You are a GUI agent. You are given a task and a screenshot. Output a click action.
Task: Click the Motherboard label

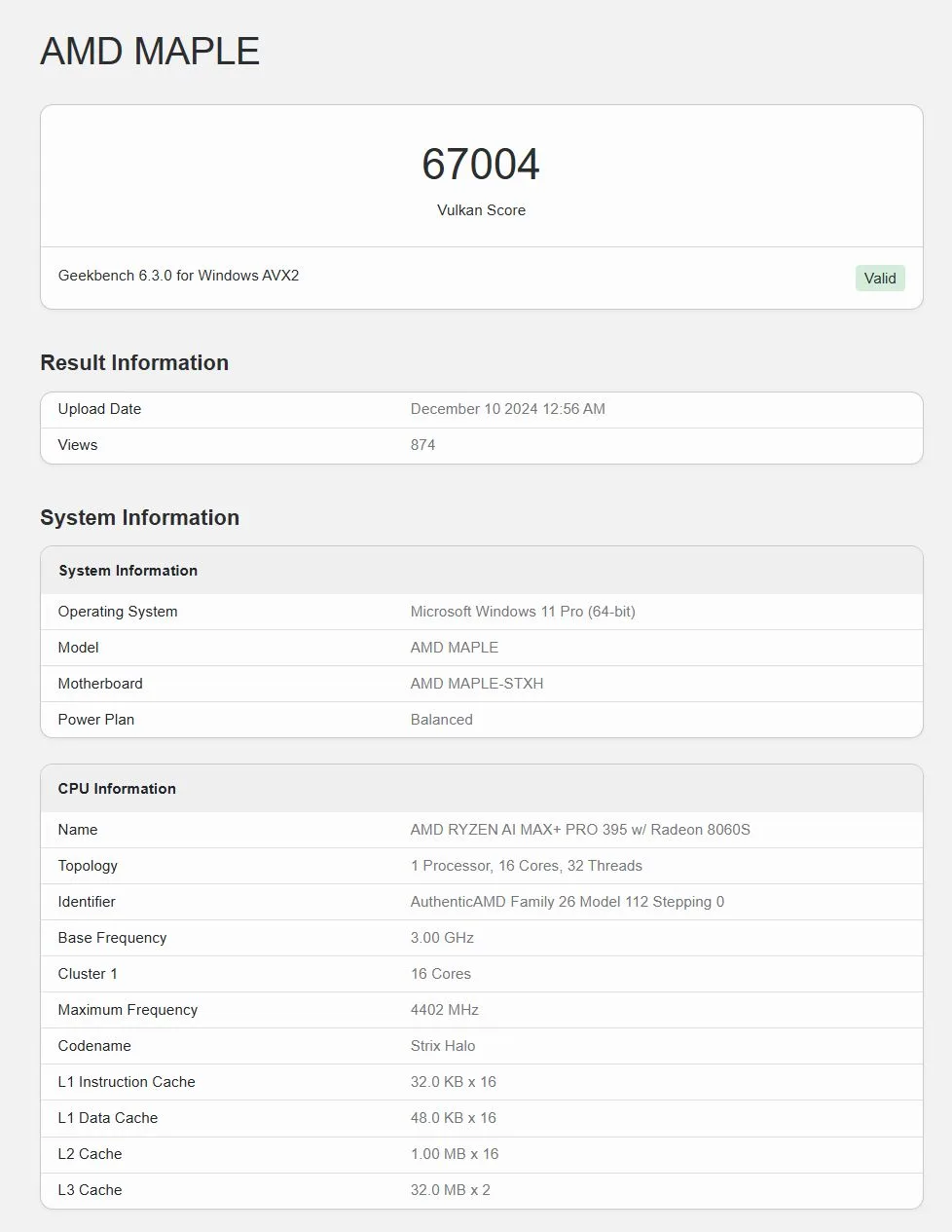100,684
